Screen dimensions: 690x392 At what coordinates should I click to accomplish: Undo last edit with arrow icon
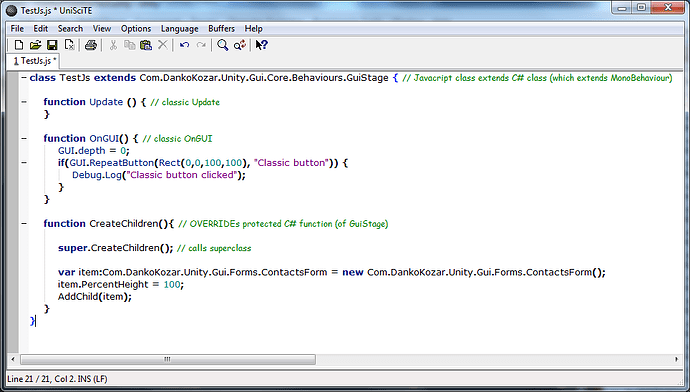coord(184,45)
